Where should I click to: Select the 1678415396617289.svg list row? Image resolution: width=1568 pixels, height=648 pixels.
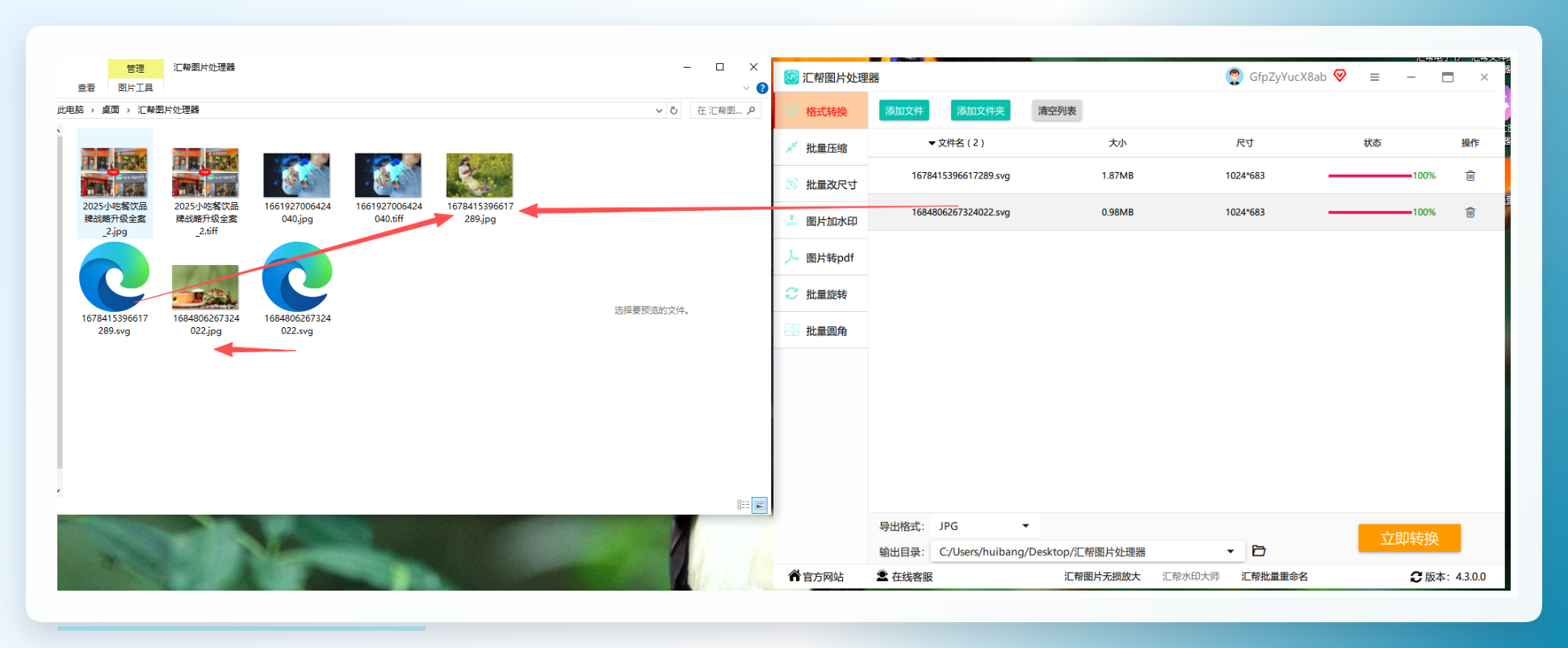[1186, 175]
